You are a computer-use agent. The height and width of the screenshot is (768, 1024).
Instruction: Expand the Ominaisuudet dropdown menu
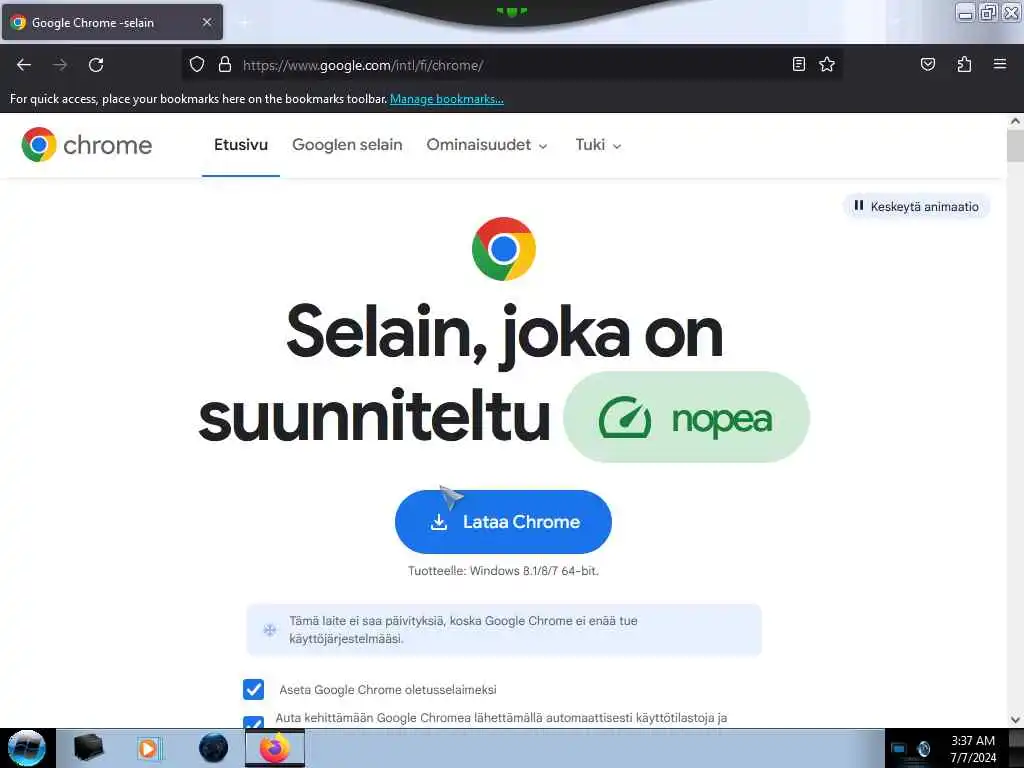tap(487, 144)
